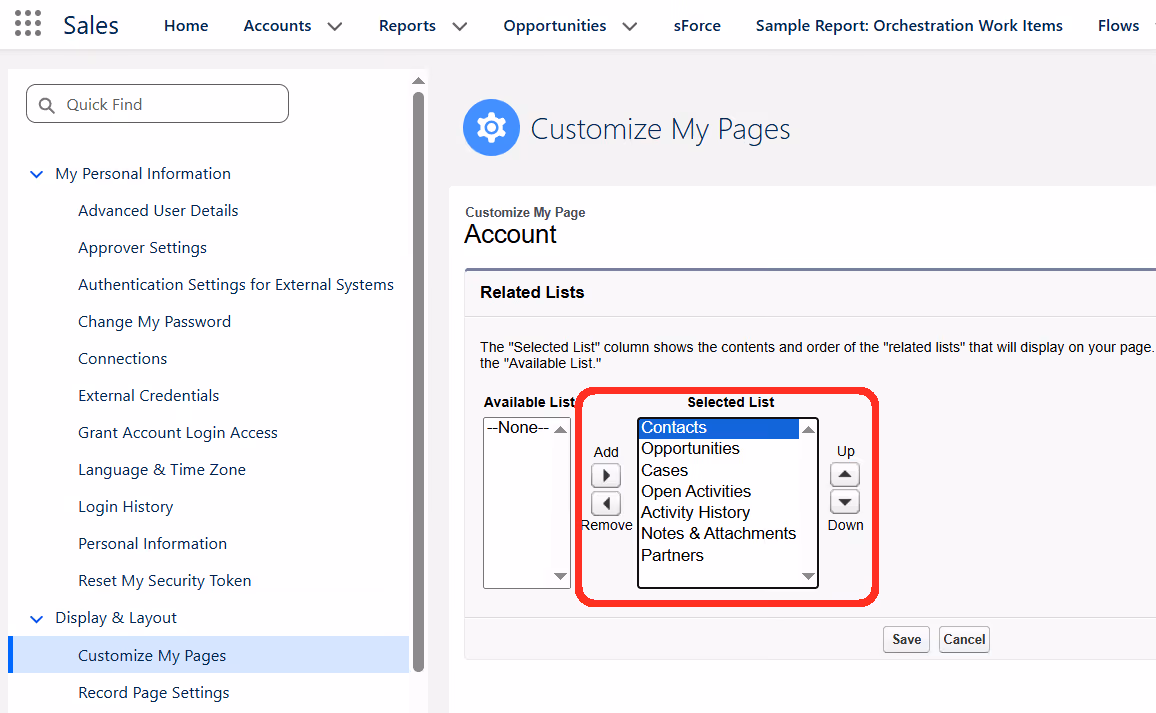Open the Accounts tab dropdown chevron
This screenshot has height=713, width=1156.
(335, 27)
